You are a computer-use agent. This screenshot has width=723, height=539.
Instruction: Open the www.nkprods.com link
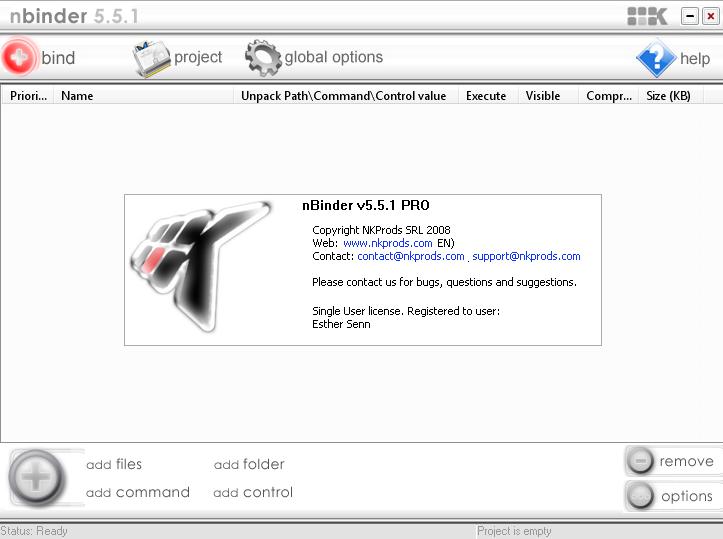[x=388, y=243]
